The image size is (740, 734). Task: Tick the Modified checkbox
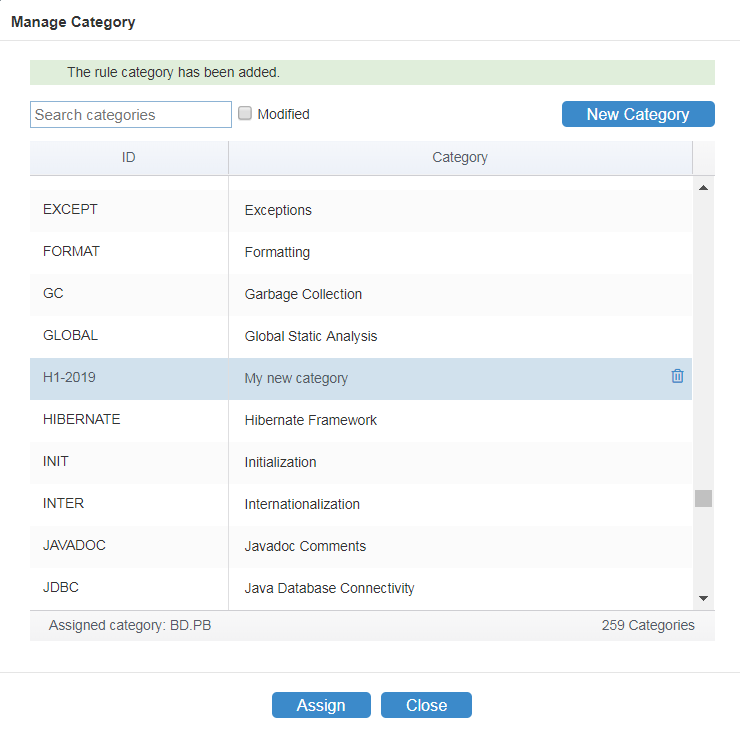244,113
